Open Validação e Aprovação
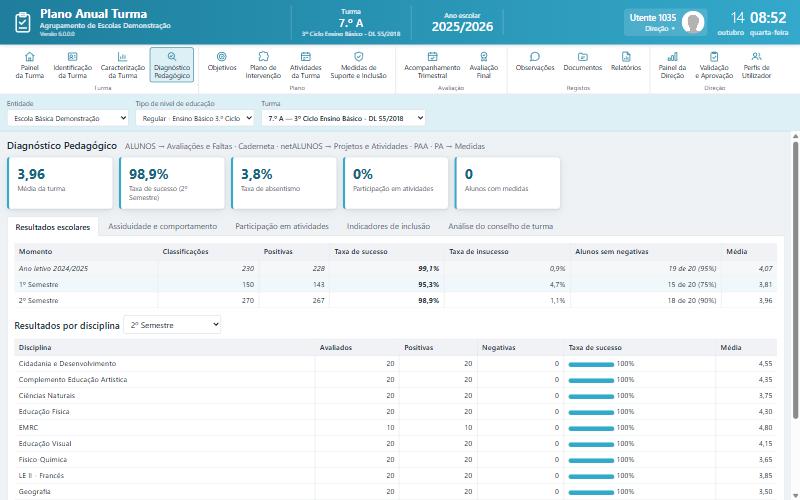Screen dimensions: 800x500 pyautogui.click(x=714, y=65)
